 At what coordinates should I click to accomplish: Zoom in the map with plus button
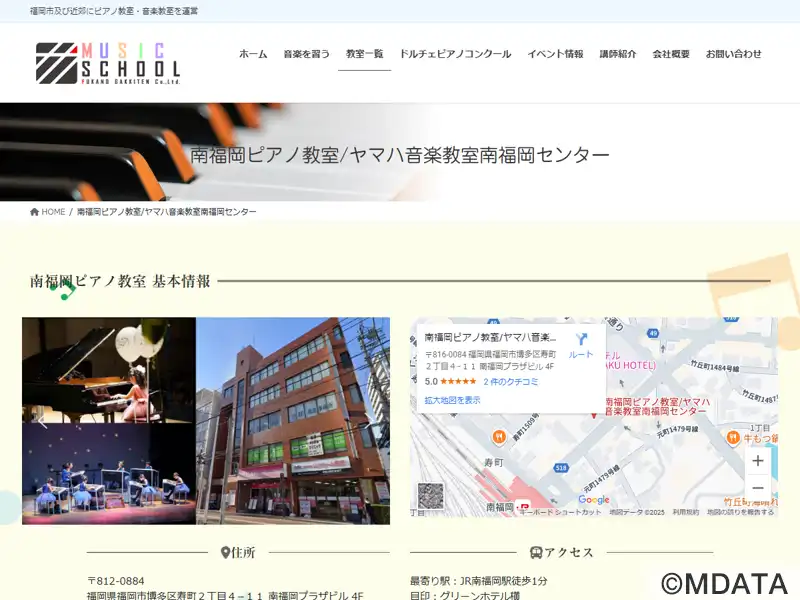(x=758, y=461)
